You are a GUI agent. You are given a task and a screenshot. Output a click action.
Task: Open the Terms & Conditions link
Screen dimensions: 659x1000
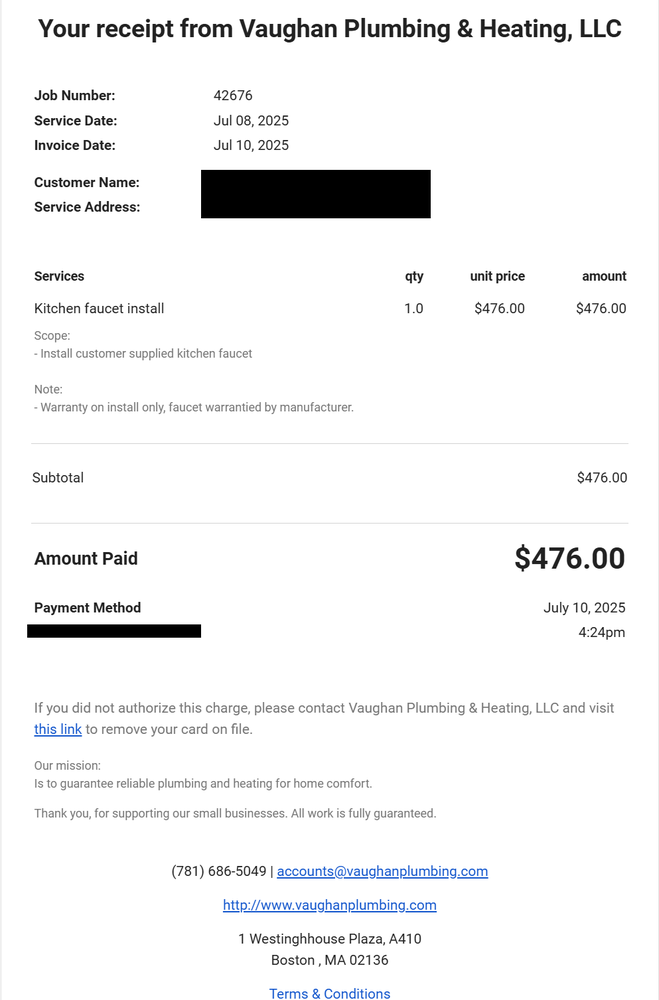pos(329,993)
